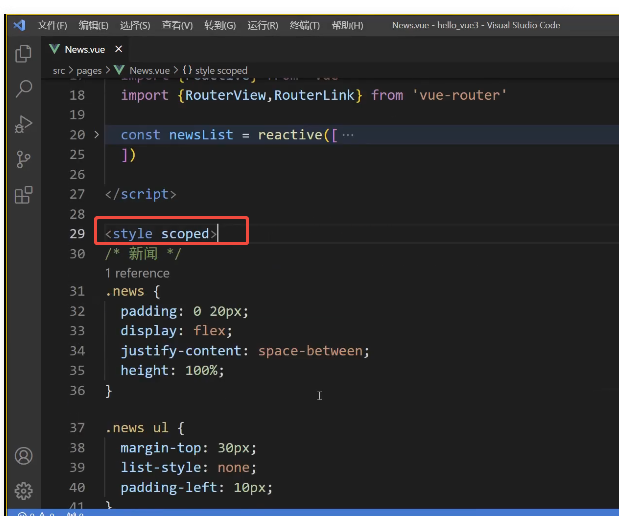619x516 pixels.
Task: Open Source Control view
Action: tap(23, 159)
